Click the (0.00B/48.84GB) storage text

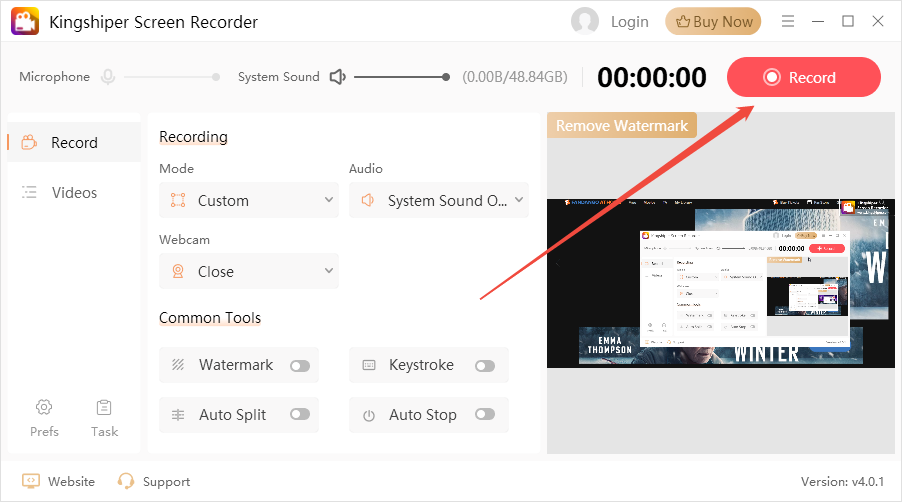[x=515, y=77]
